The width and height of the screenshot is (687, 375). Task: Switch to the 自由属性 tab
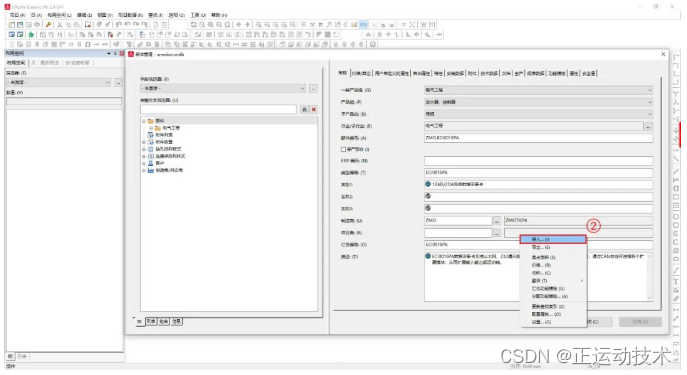point(421,74)
